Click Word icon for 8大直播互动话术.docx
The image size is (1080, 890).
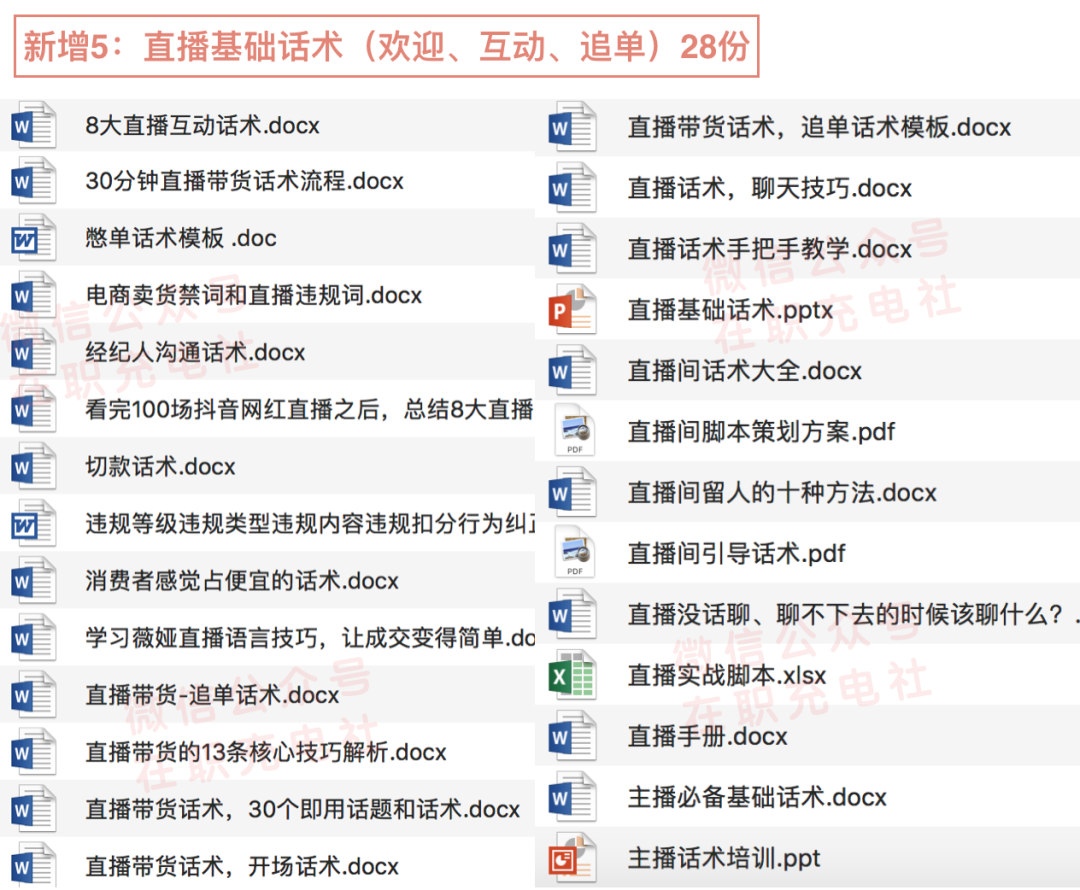(34, 126)
